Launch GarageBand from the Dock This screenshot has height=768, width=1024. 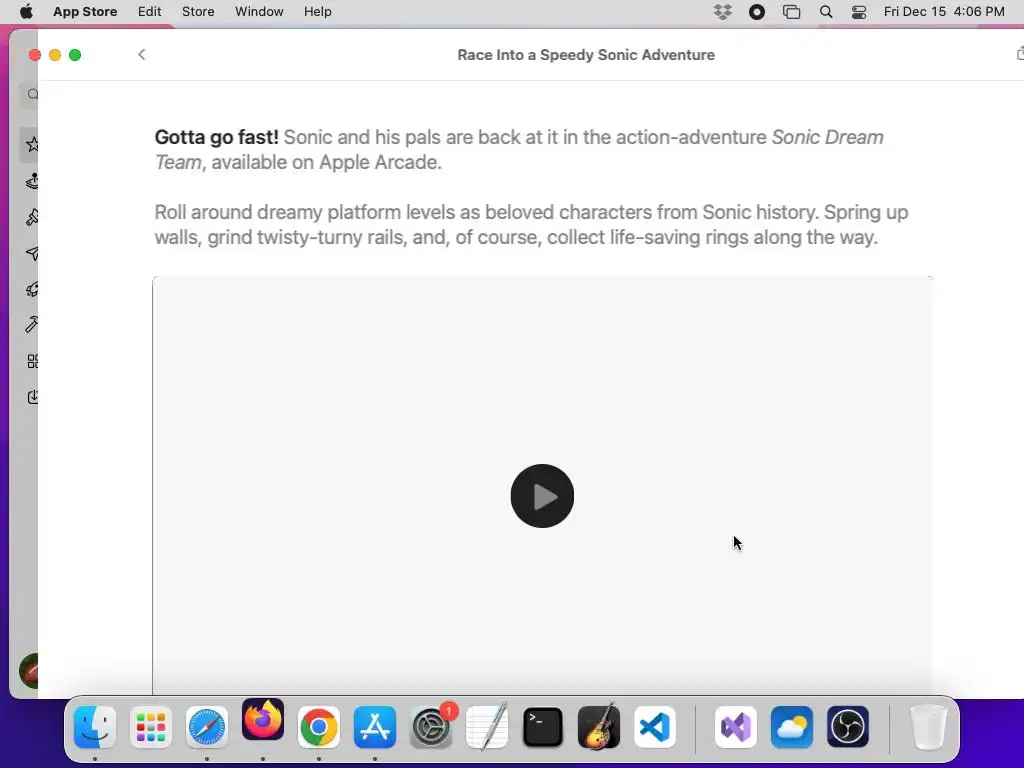tap(599, 727)
